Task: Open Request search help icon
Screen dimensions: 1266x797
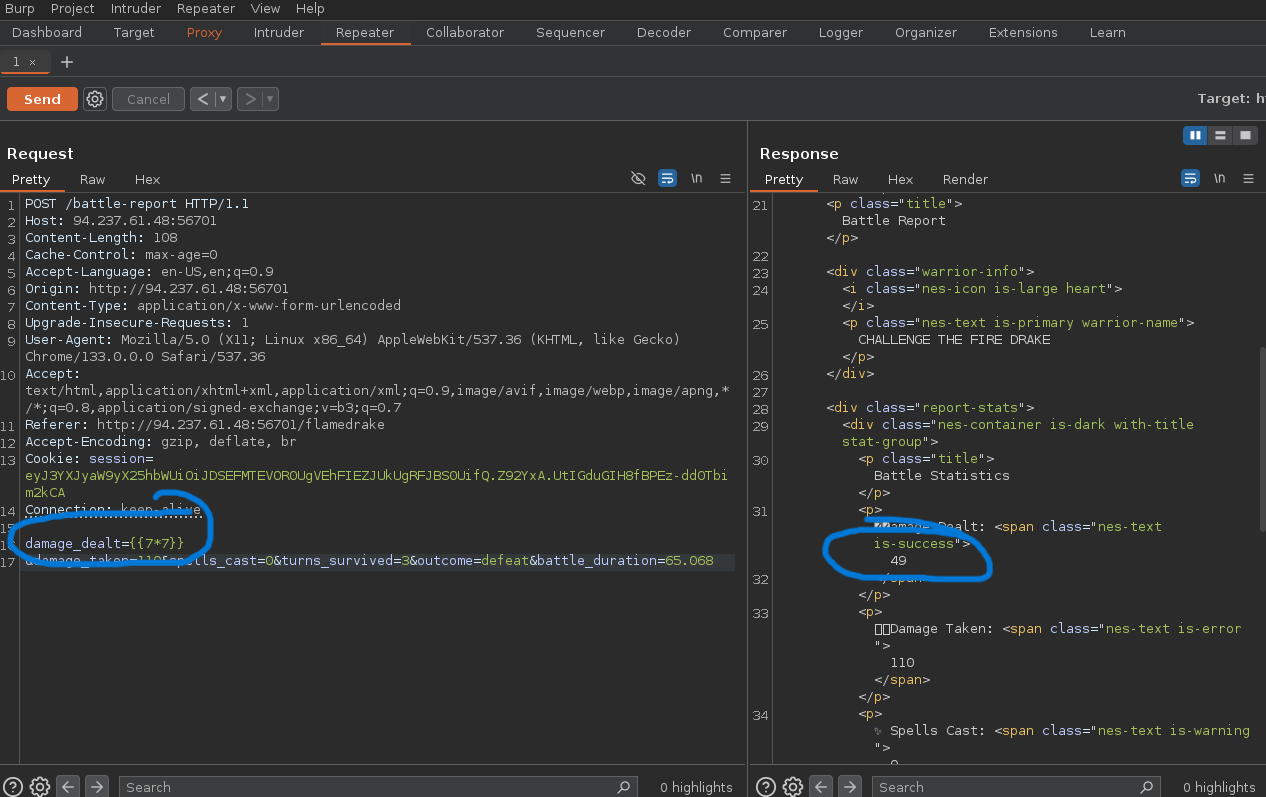Action: click(x=13, y=786)
